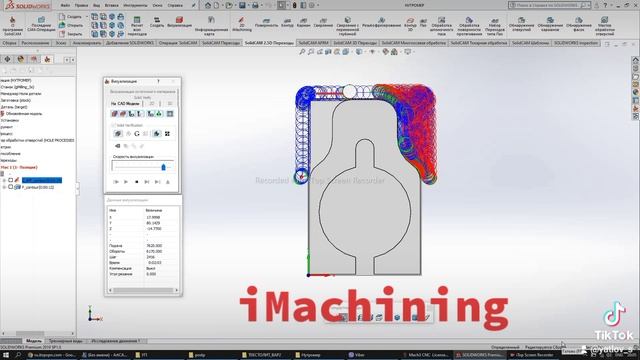This screenshot has height=360, width=640.
Task: Click the Подача value in simulation data table
Action: pos(154,246)
